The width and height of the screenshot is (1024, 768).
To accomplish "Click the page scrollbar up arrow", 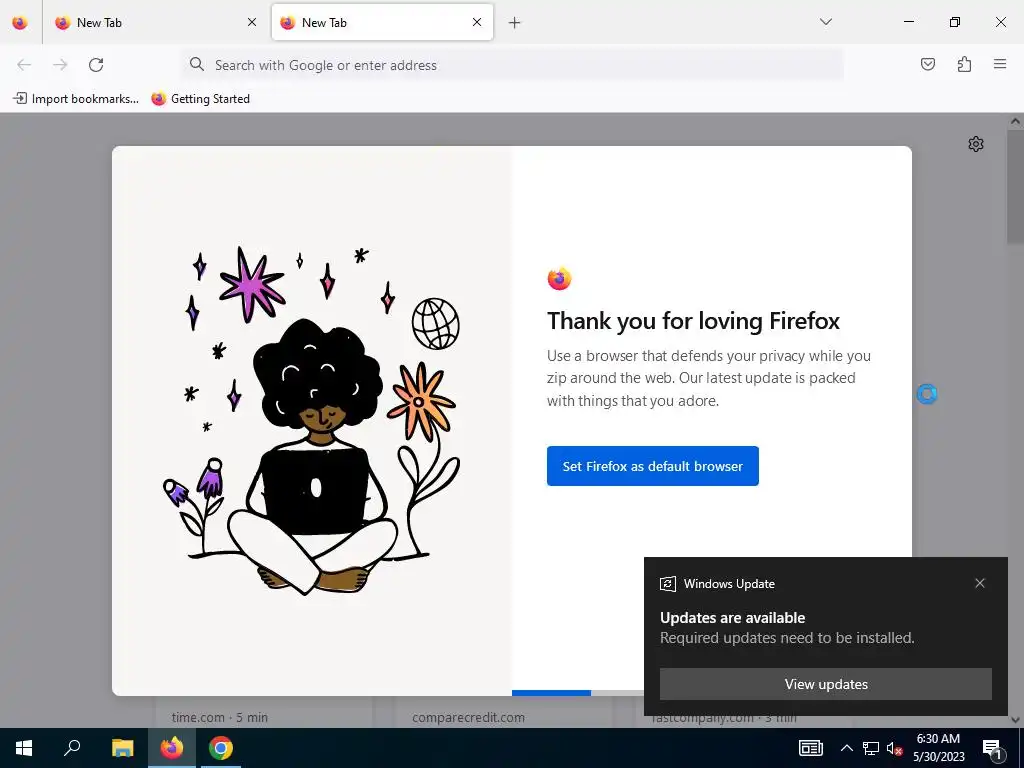I will pos(1015,121).
